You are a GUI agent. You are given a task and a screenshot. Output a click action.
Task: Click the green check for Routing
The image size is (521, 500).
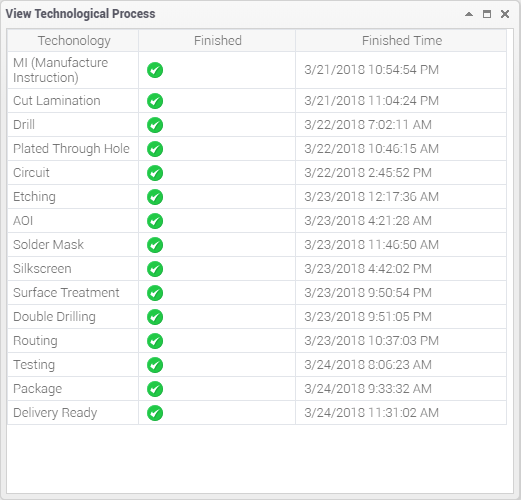pos(155,341)
